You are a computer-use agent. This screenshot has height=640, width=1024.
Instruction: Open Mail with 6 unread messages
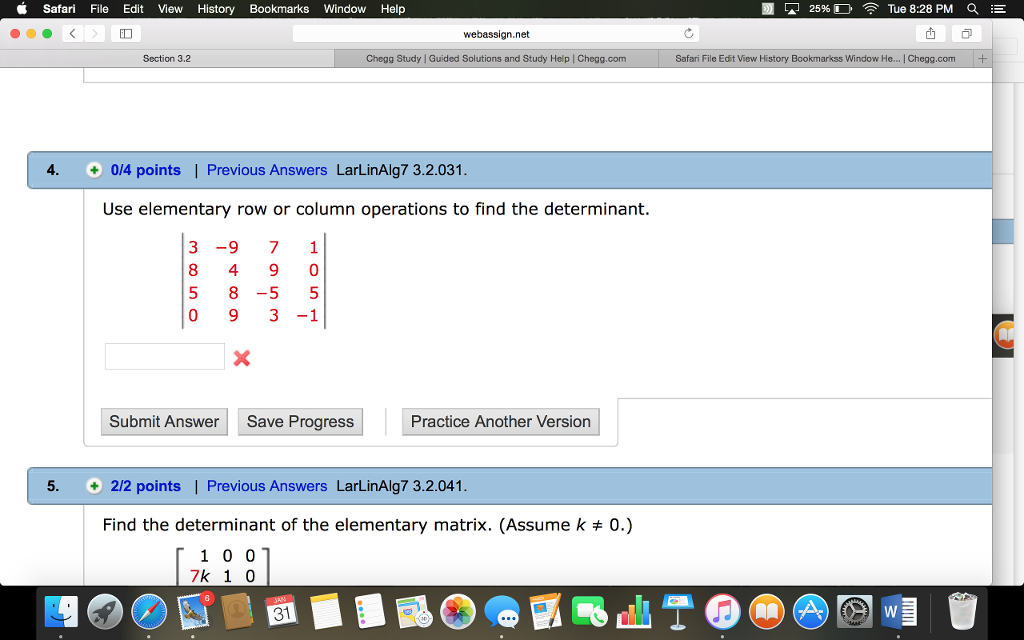click(193, 611)
